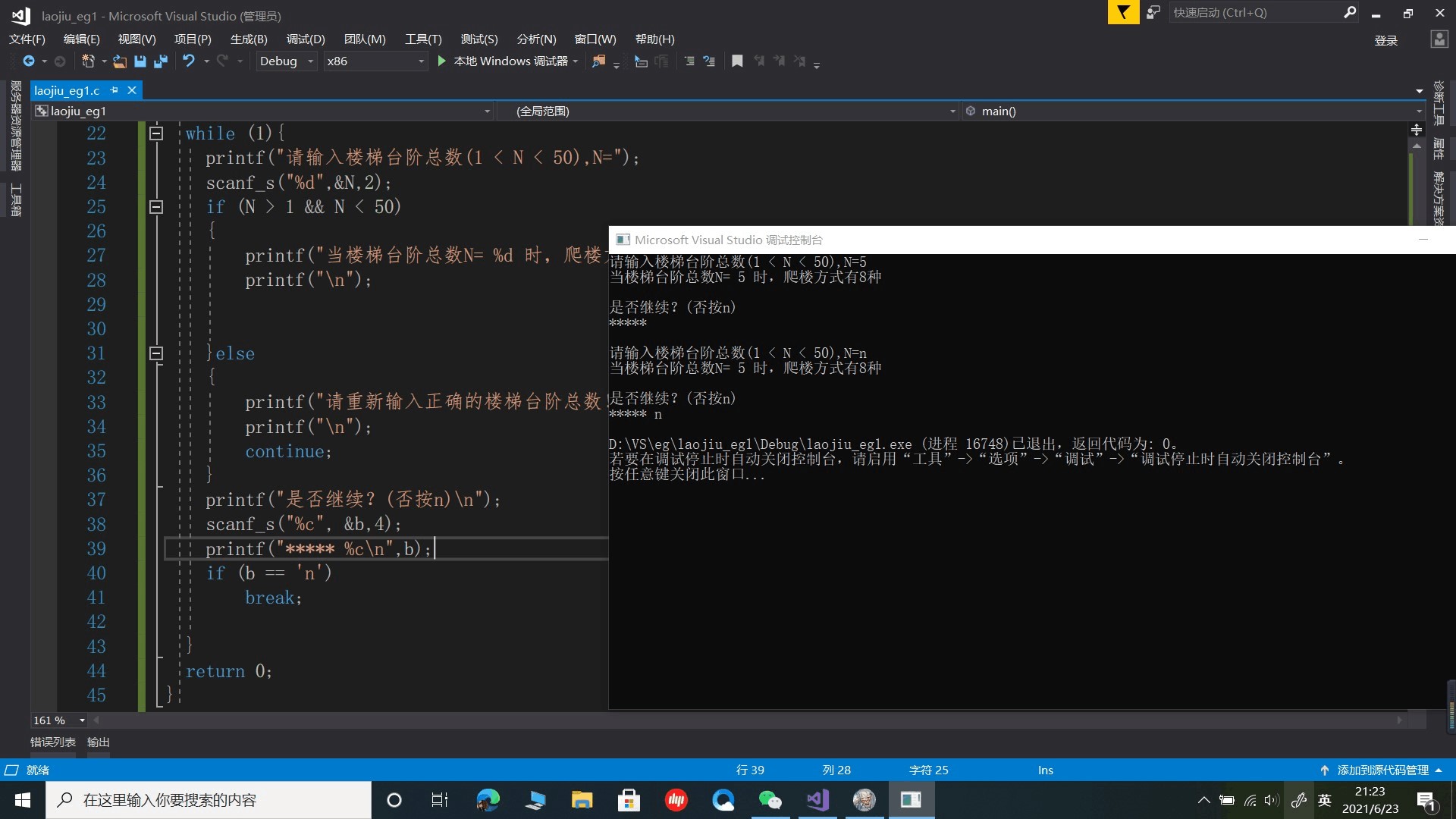
Task: Open the 输出 panel tab
Action: click(99, 742)
